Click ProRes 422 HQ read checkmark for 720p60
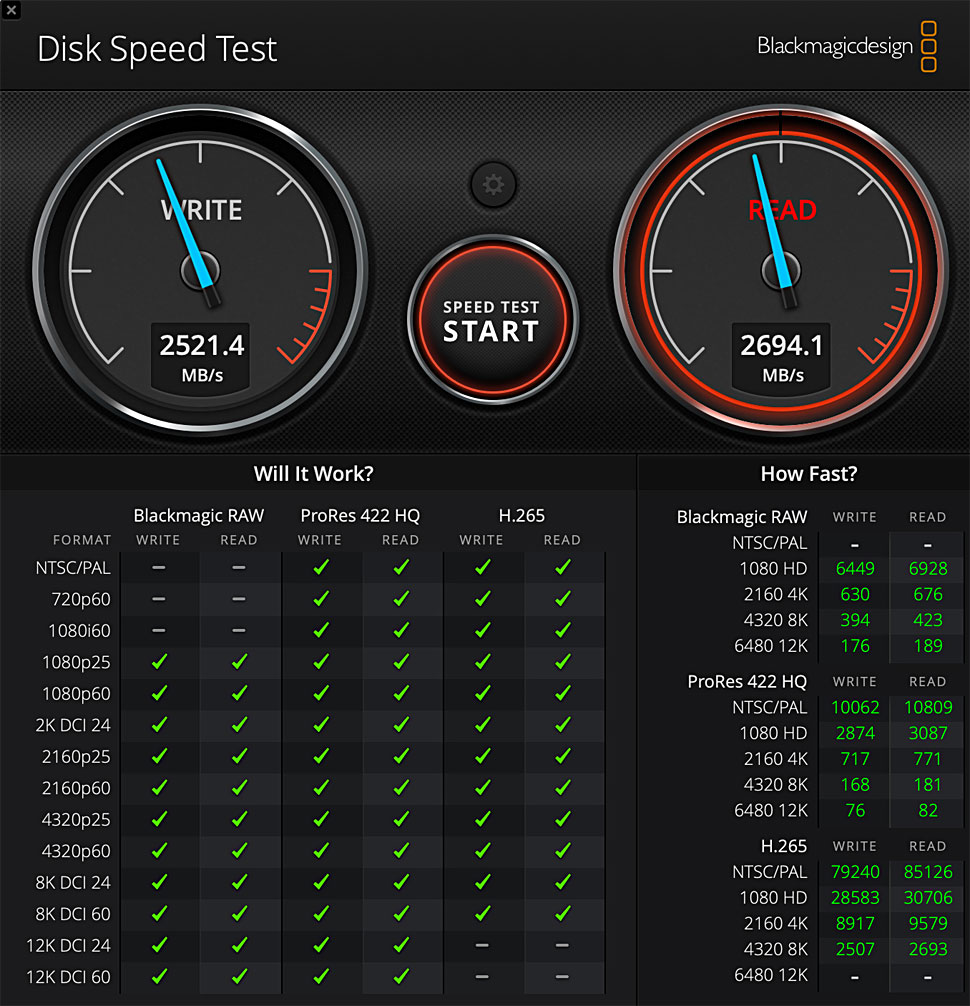The width and height of the screenshot is (970, 1006). 401,599
